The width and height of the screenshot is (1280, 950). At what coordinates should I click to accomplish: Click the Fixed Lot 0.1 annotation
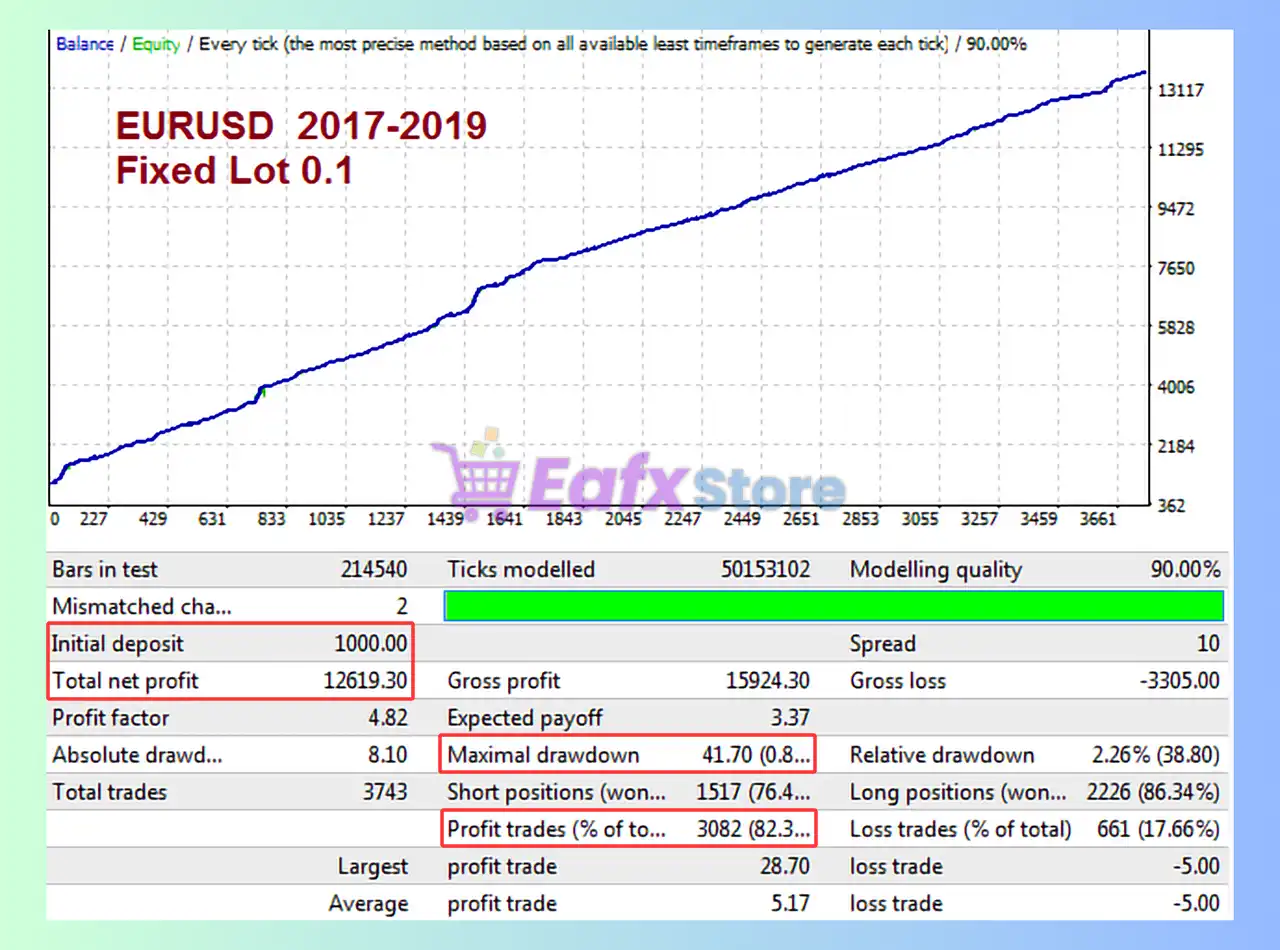pyautogui.click(x=234, y=171)
